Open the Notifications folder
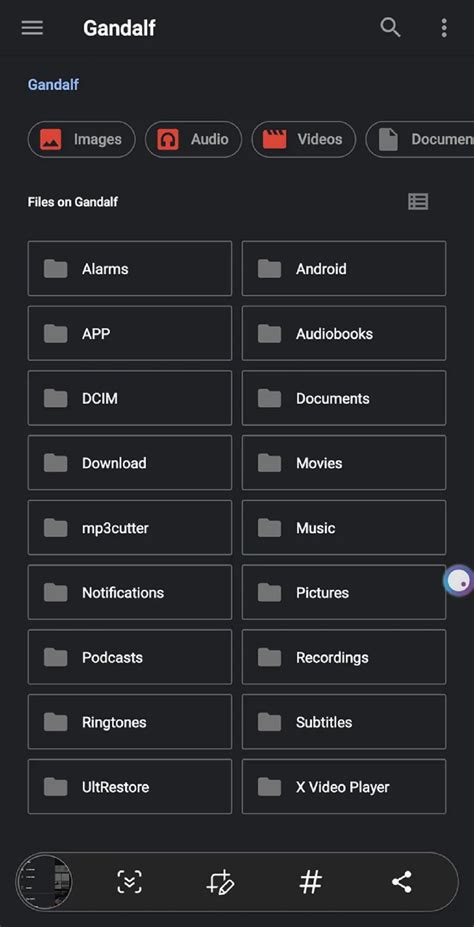Viewport: 474px width, 927px height. click(129, 592)
